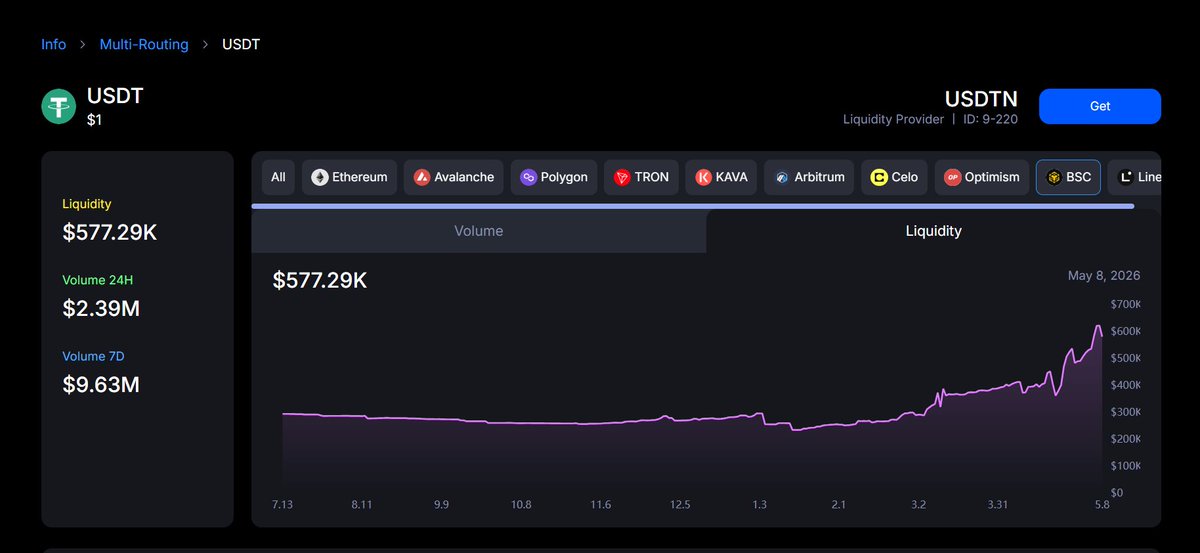Filter by Avalanche chain

(x=454, y=177)
